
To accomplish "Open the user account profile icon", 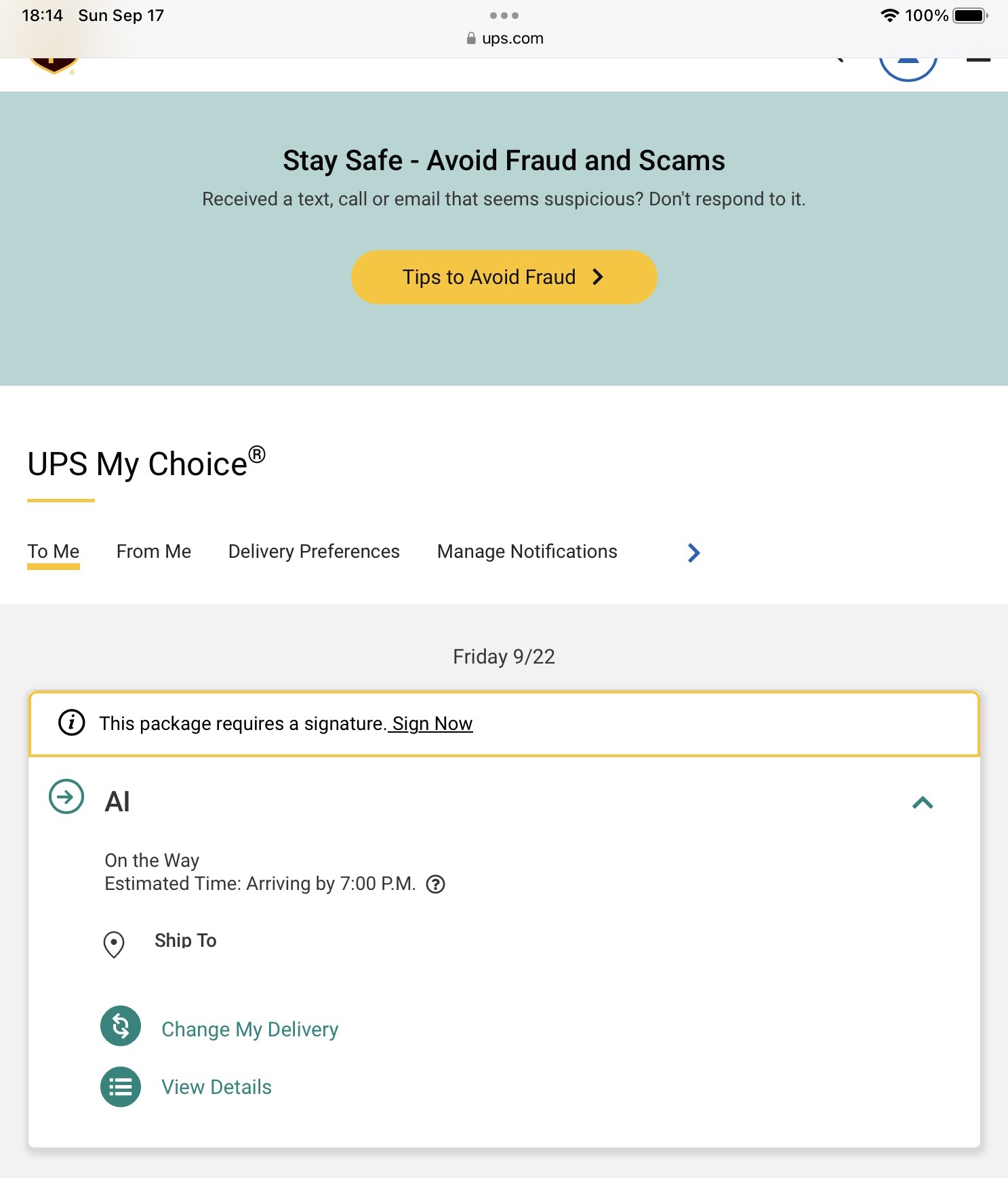I will click(x=908, y=66).
